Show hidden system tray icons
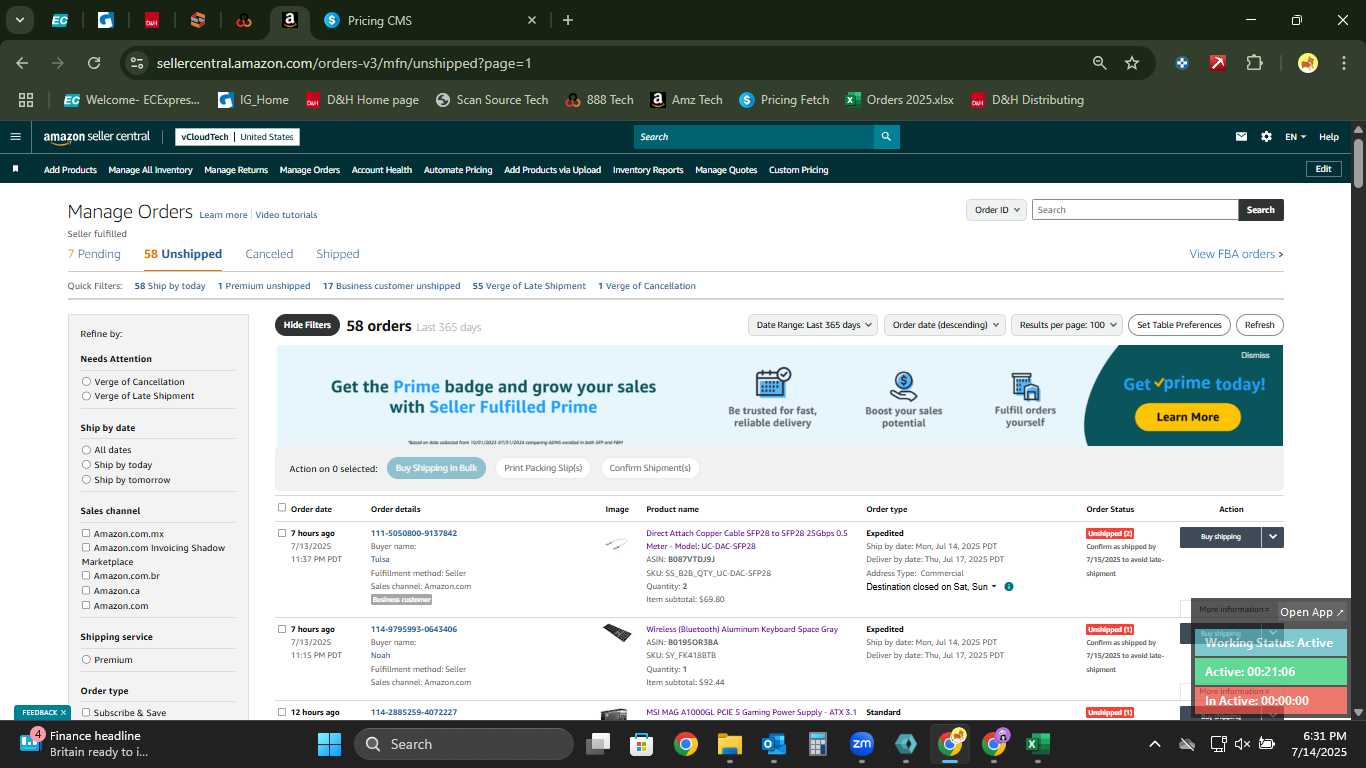 [1154, 744]
